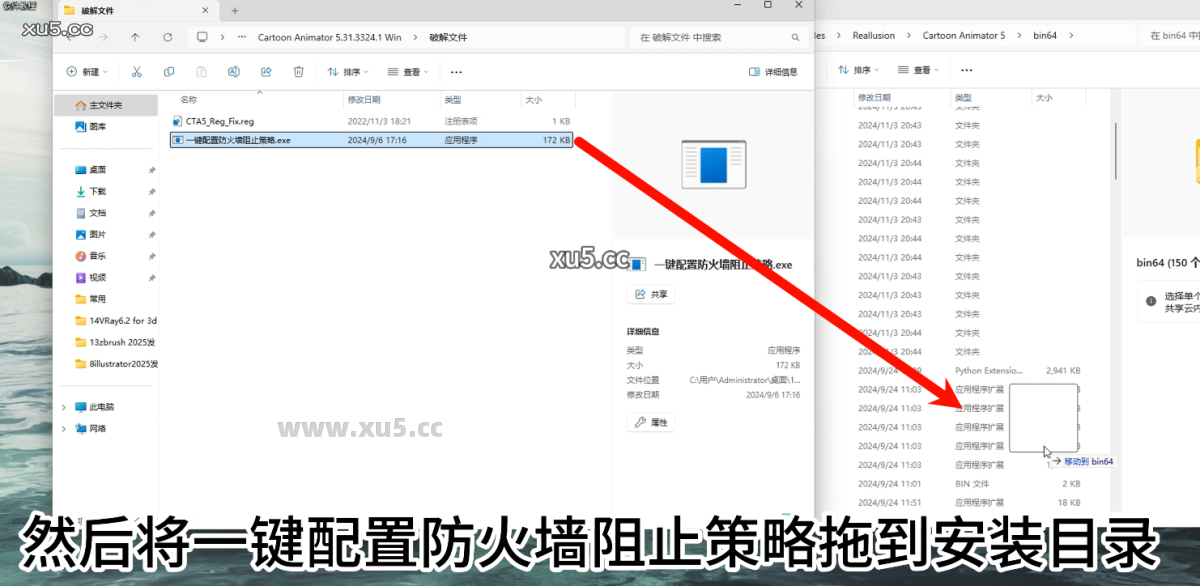This screenshot has width=1200, height=586.
Task: Open the 排序 dropdown menu
Action: tap(348, 72)
